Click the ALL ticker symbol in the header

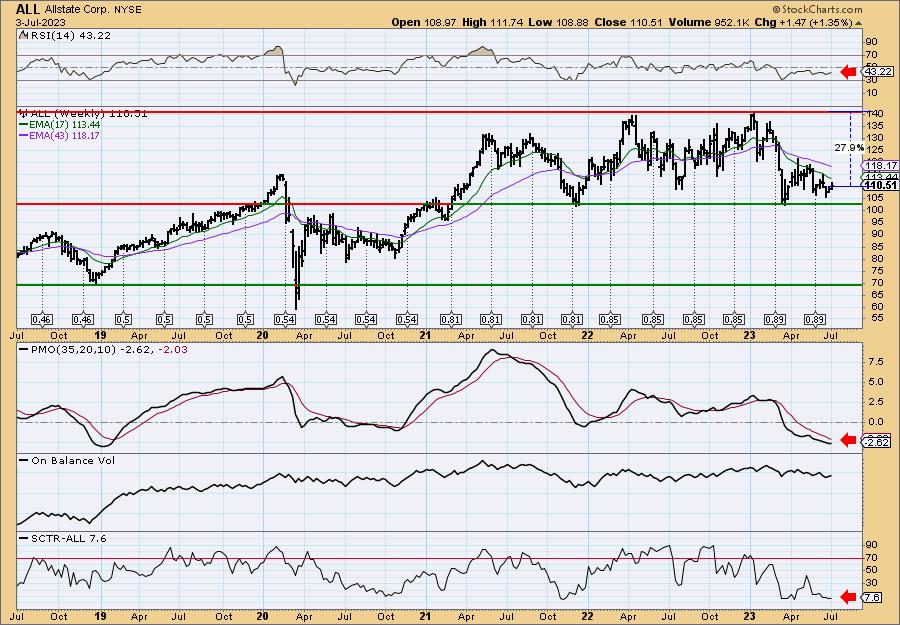28,9
